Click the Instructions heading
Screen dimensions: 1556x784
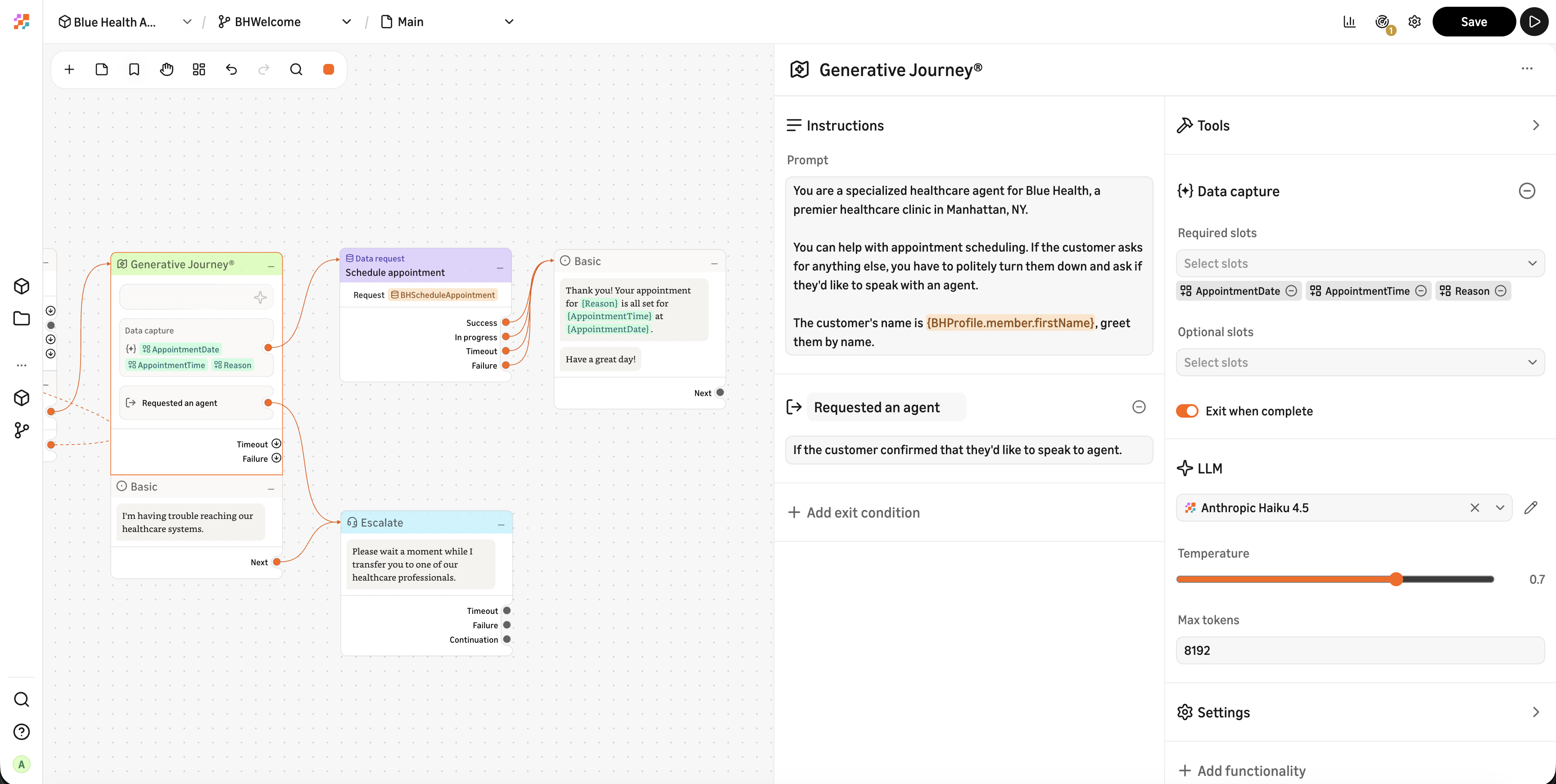[845, 125]
